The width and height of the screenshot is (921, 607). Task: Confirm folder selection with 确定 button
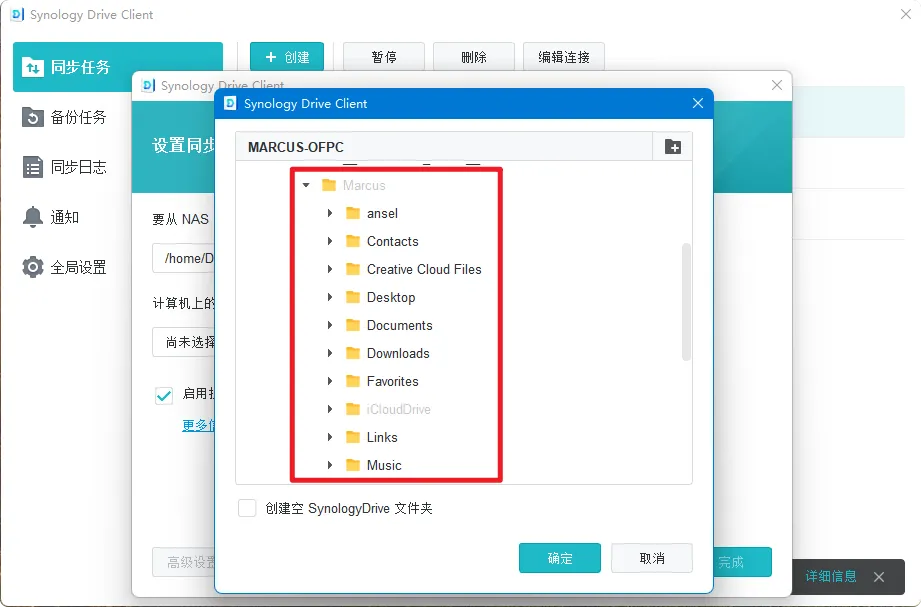coord(560,558)
